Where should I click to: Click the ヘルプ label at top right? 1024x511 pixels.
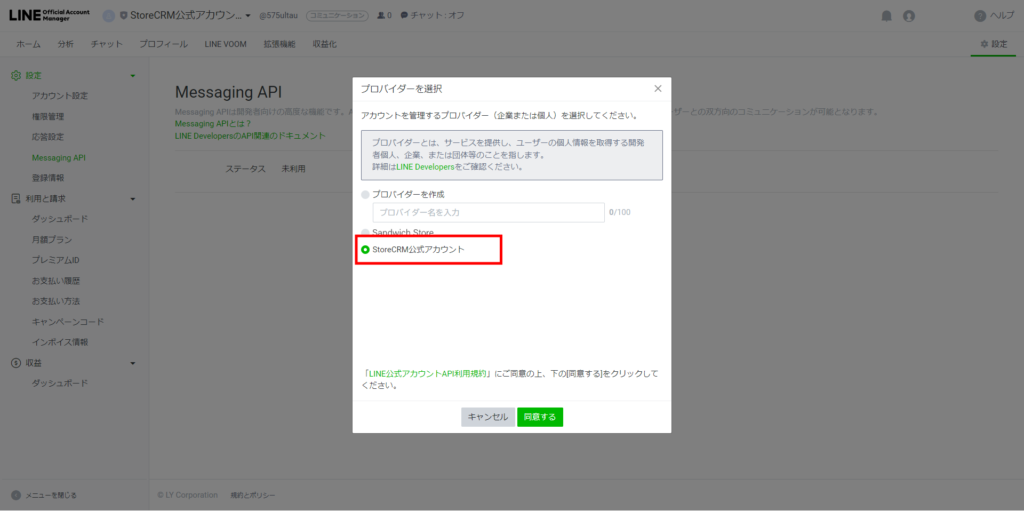tap(1002, 16)
